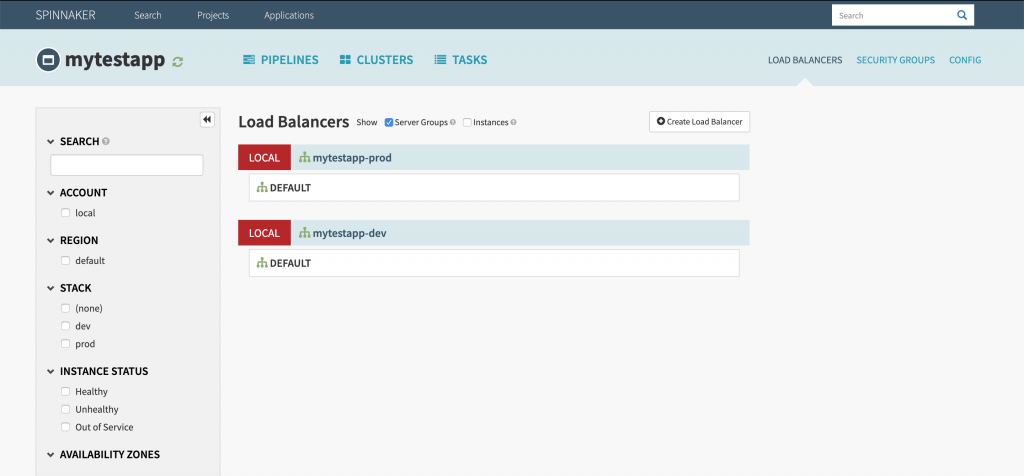Open the SECURITY GROUPS link
Screen dimensions: 1024x476
(895, 60)
